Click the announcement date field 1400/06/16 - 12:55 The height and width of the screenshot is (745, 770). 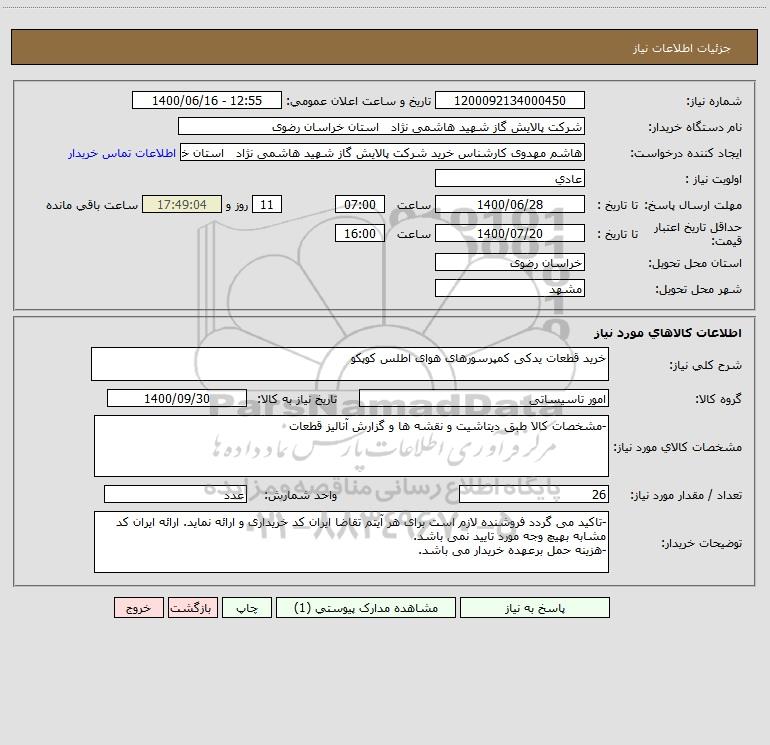coord(207,101)
